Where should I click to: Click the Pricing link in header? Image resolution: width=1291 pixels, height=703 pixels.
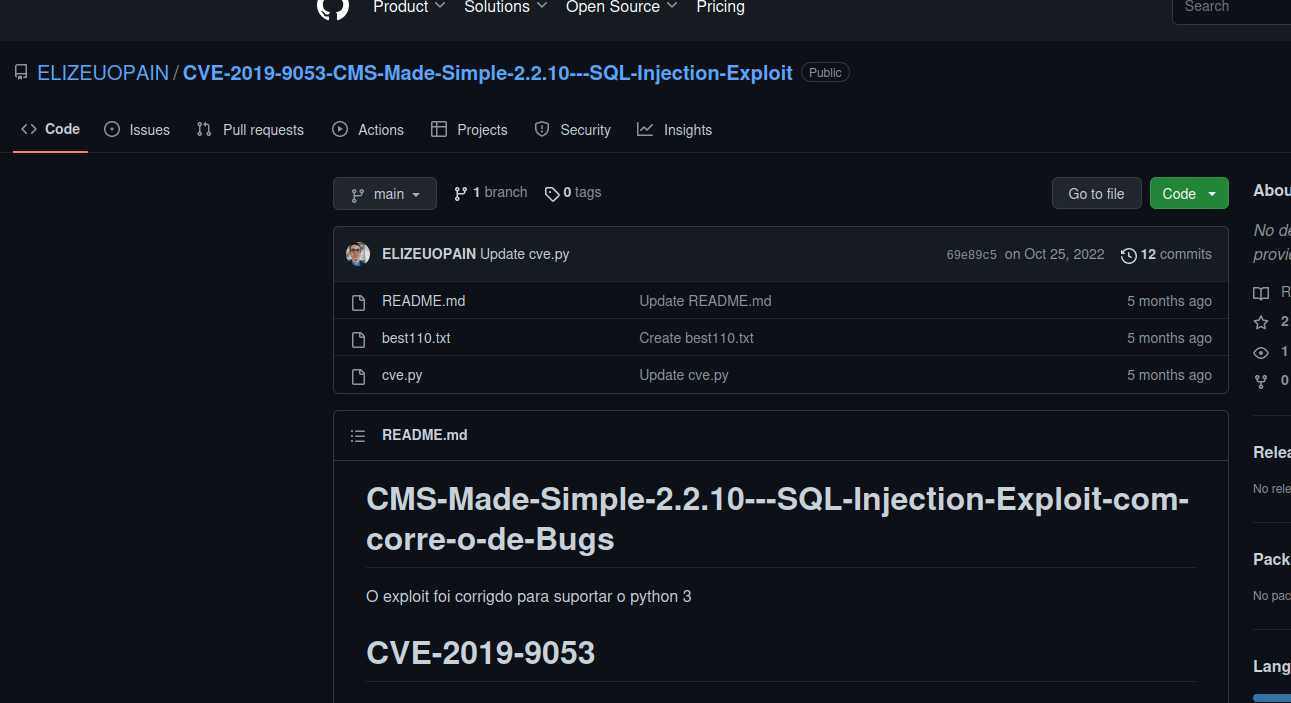coord(720,7)
